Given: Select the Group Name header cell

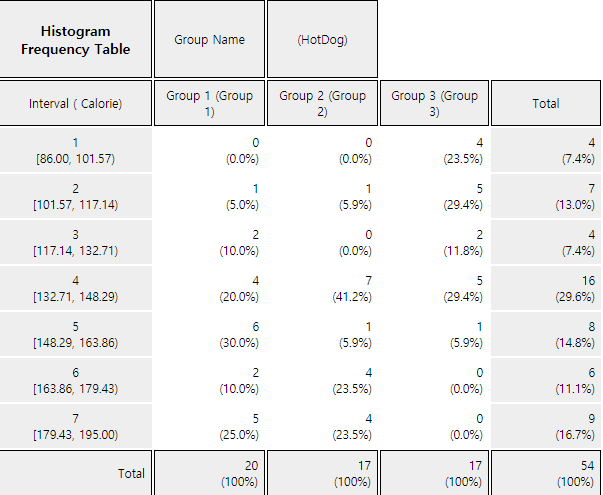Looking at the screenshot, I should tap(209, 39).
